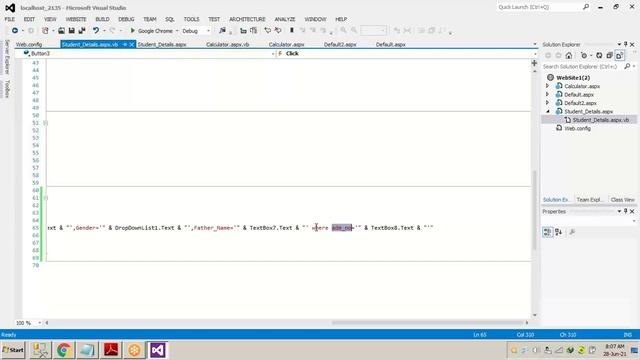640x360 pixels.
Task: Click the split-editor handle above the vertical scrollbar
Action: pyautogui.click(x=534, y=63)
